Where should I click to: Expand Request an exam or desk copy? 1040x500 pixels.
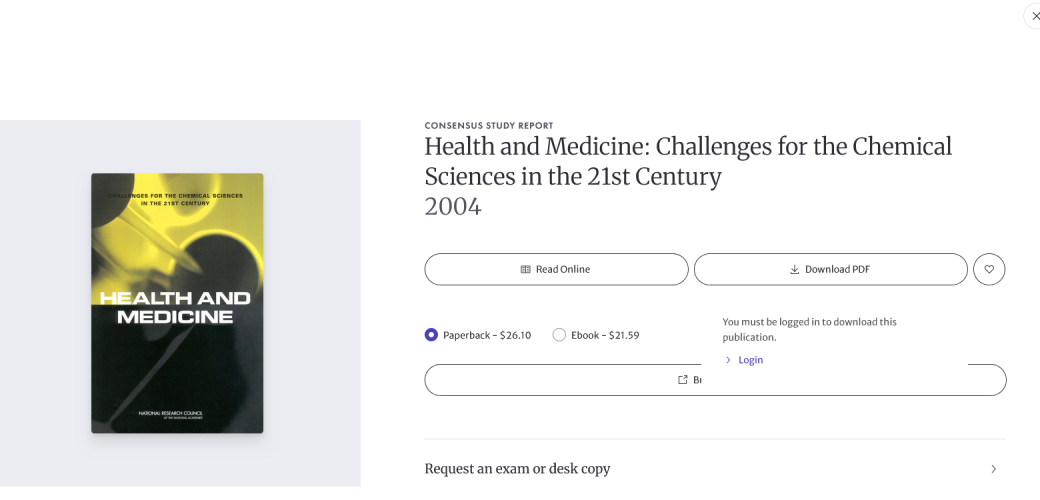[x=517, y=469]
